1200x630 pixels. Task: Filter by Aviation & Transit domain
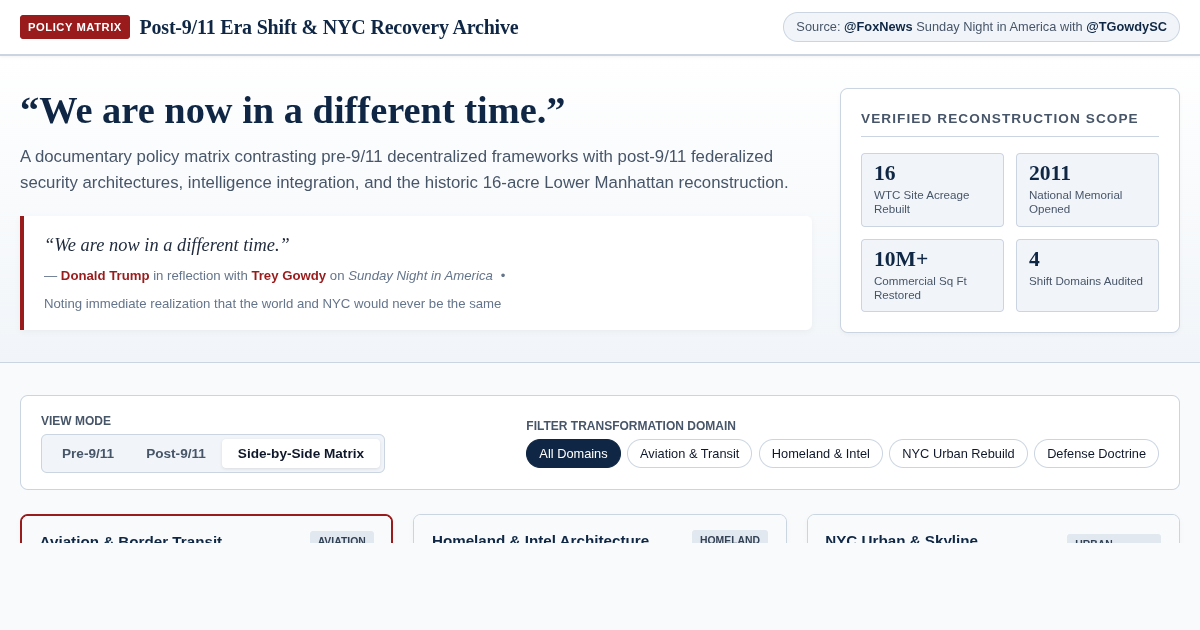689,454
